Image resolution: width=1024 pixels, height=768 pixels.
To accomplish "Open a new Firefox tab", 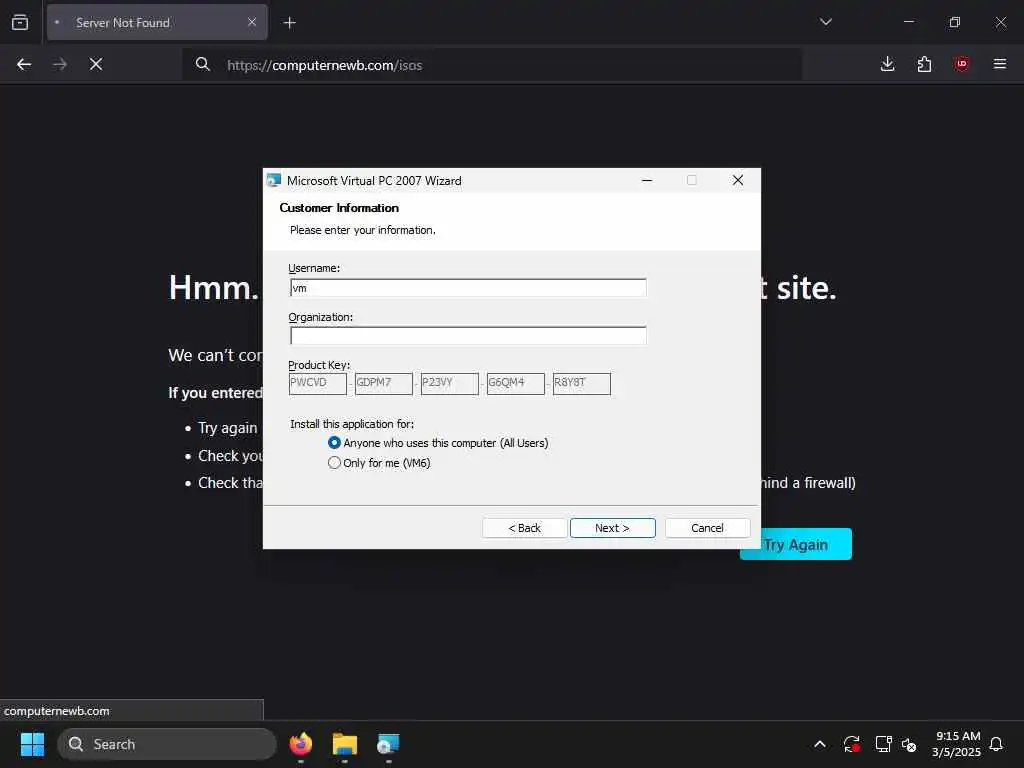I will 289,23.
